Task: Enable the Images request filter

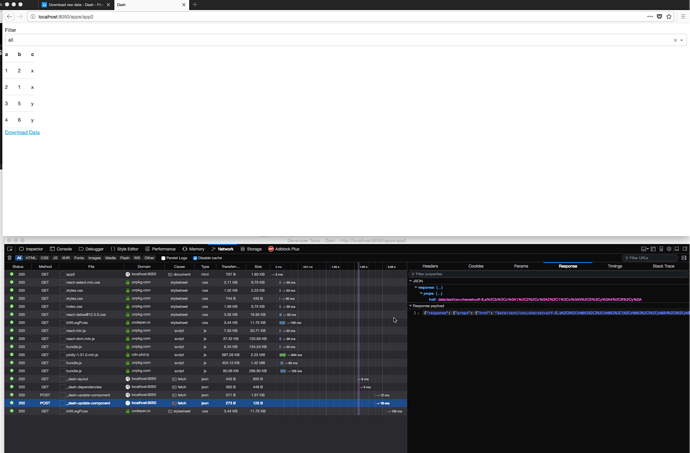Action: pyautogui.click(x=94, y=258)
